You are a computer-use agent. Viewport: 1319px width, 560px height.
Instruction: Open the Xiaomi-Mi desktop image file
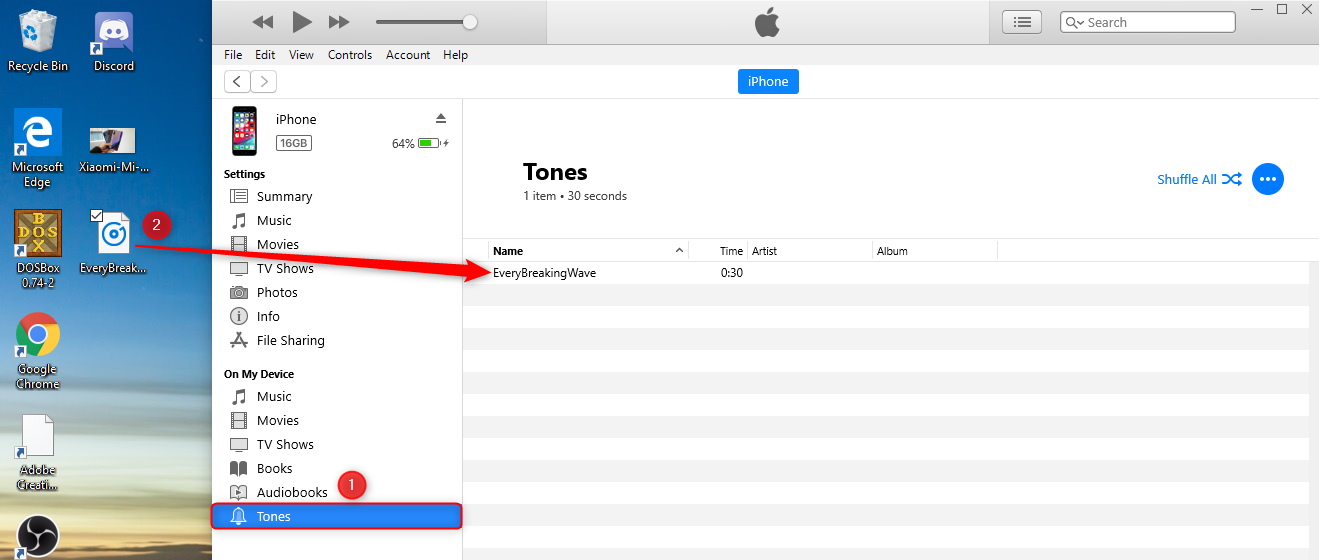[114, 148]
